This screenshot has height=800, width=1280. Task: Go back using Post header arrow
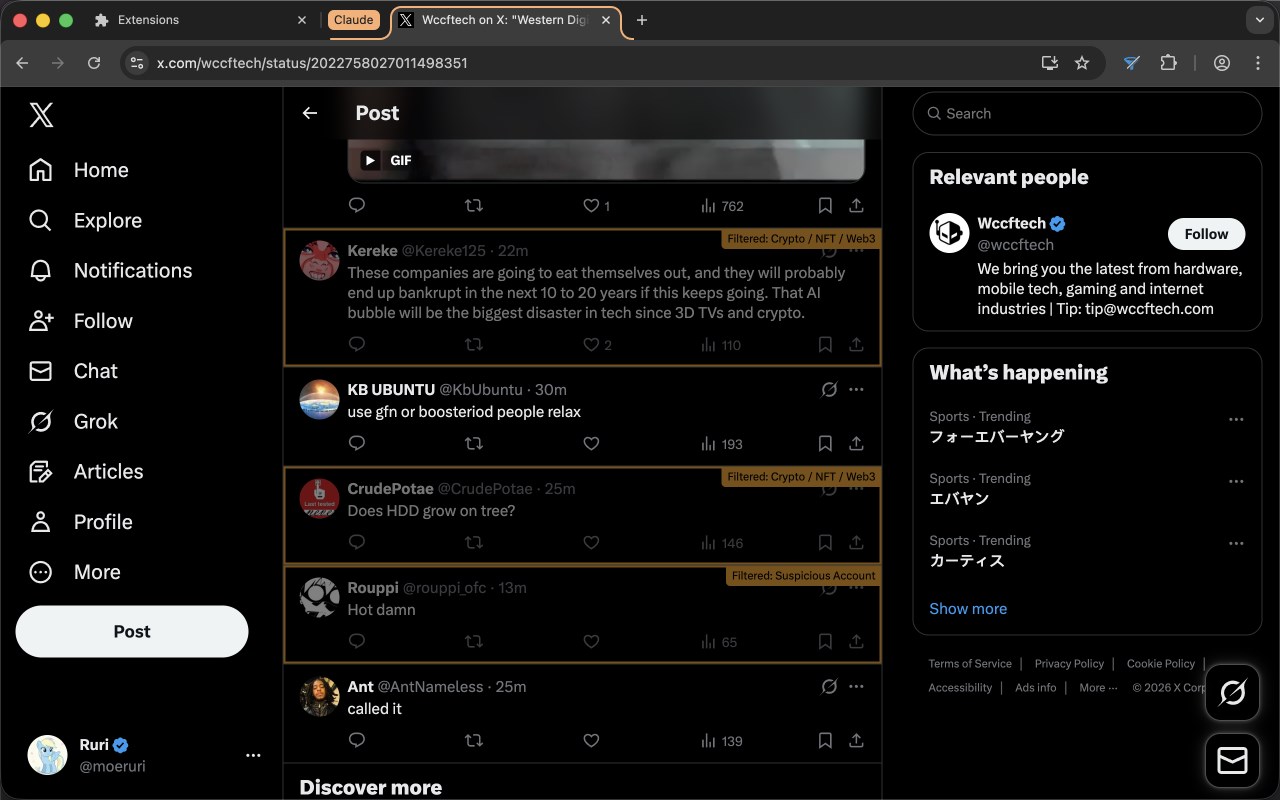(310, 113)
